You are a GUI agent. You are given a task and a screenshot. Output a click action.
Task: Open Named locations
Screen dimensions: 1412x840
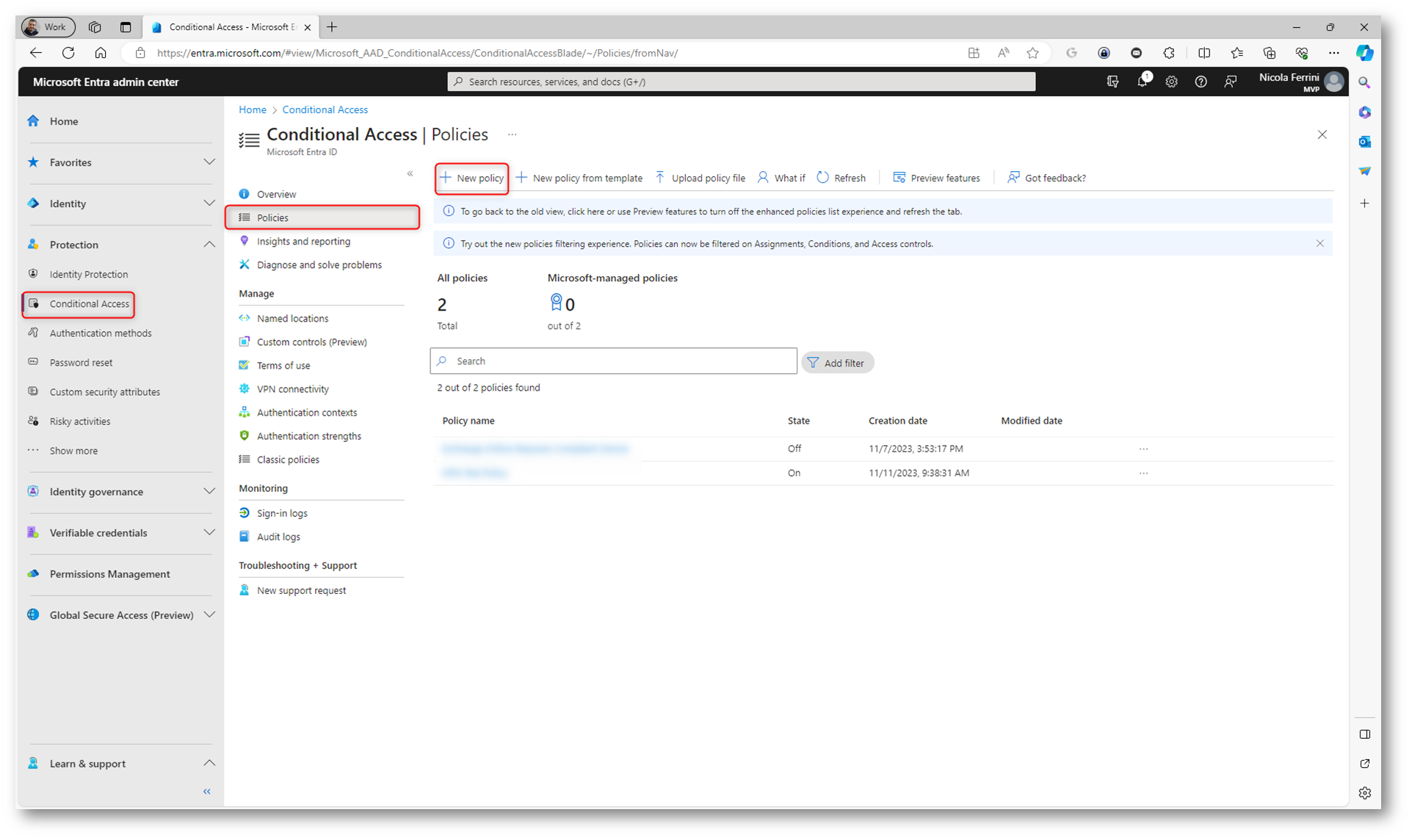click(292, 318)
